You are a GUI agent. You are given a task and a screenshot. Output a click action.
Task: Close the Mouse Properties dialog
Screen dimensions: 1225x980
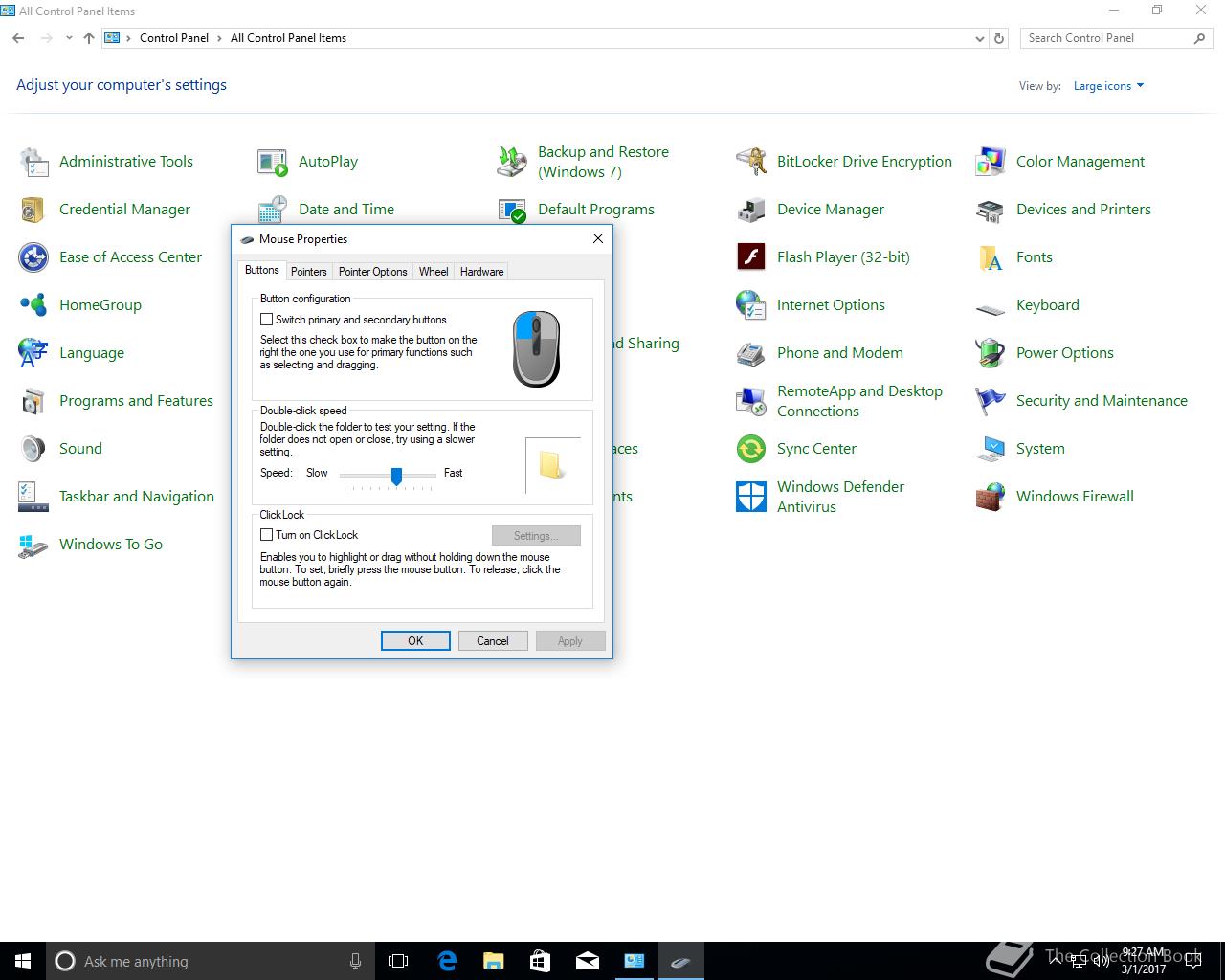598,238
